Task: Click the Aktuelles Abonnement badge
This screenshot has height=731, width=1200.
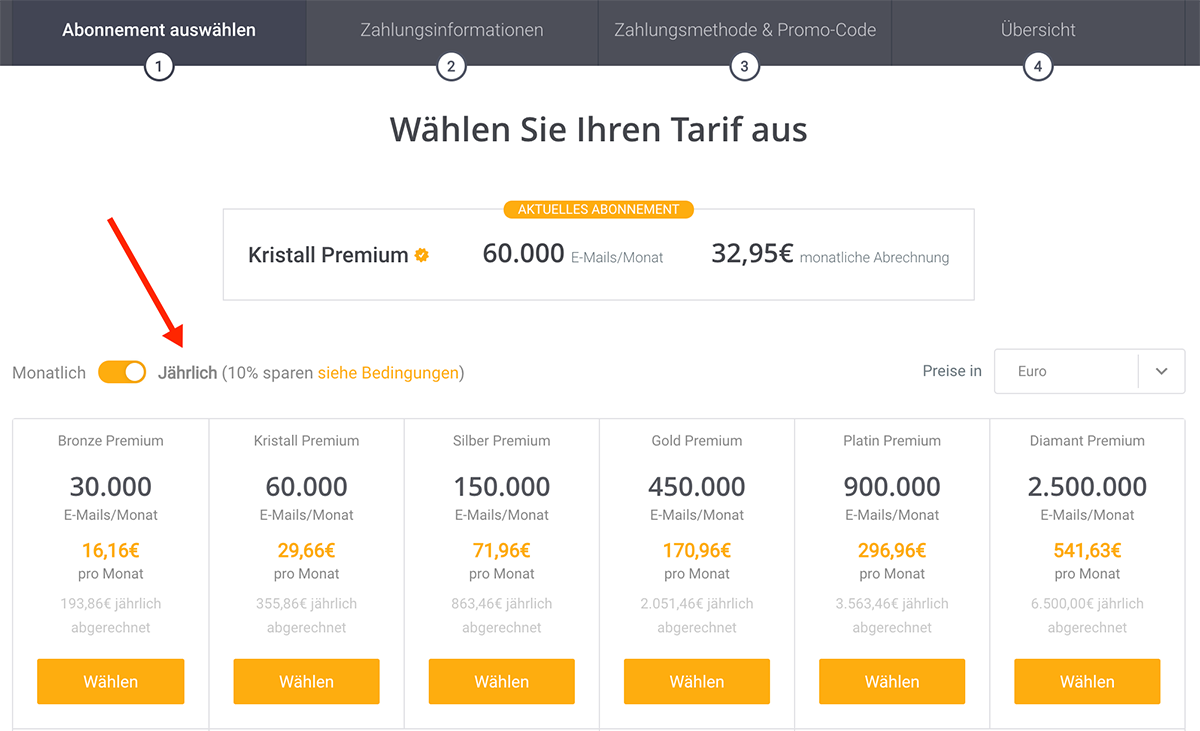Action: [x=598, y=210]
